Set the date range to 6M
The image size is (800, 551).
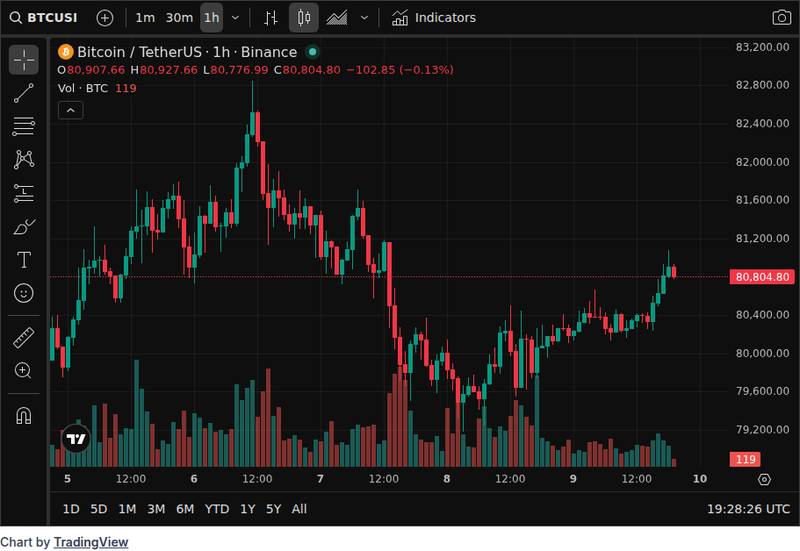(185, 509)
